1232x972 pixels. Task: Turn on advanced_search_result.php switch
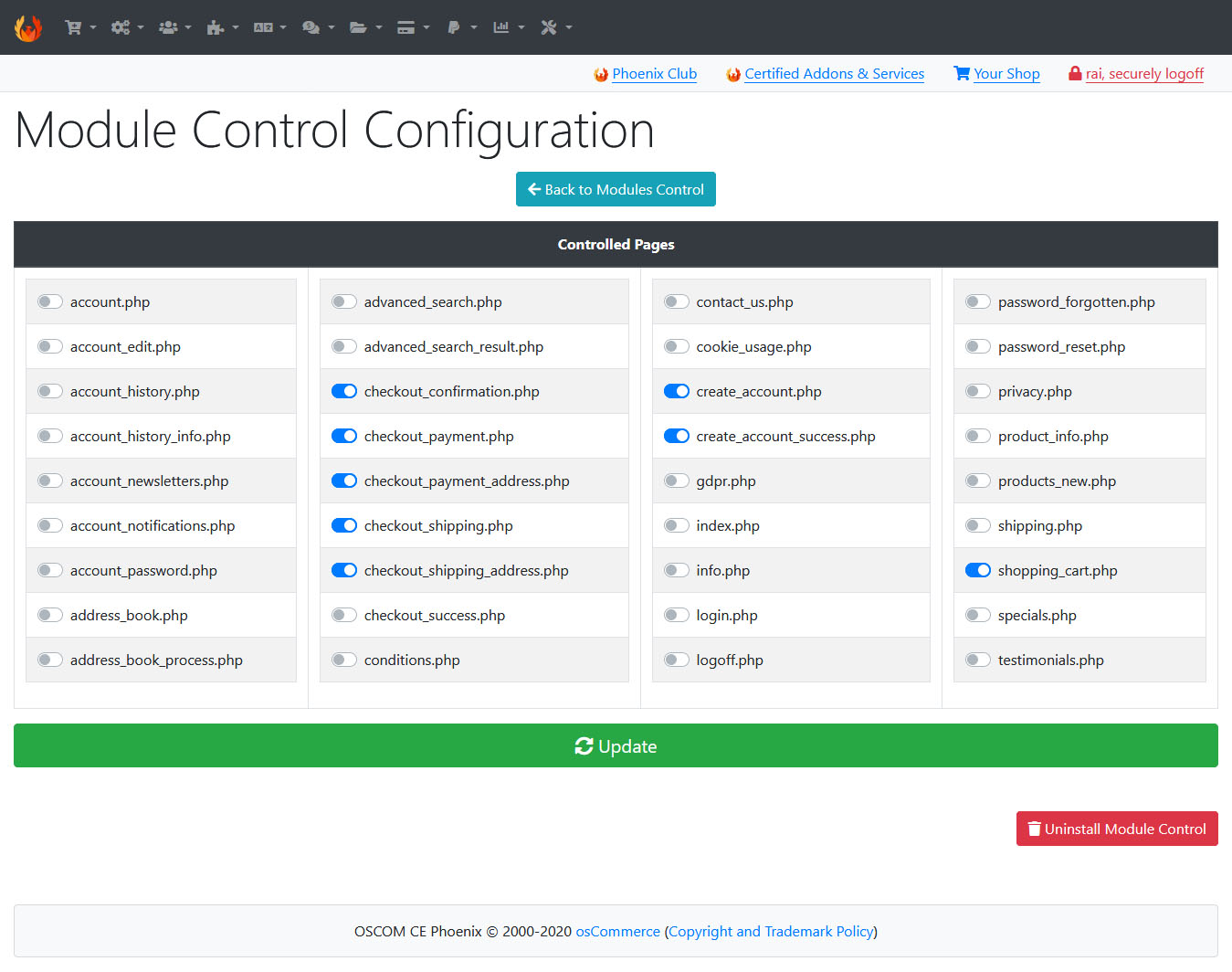(344, 346)
